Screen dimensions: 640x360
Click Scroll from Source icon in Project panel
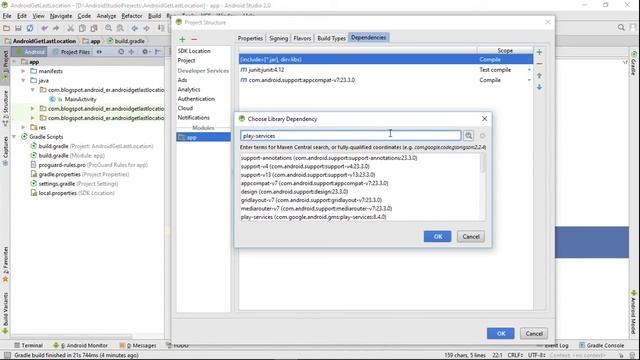(x=121, y=52)
